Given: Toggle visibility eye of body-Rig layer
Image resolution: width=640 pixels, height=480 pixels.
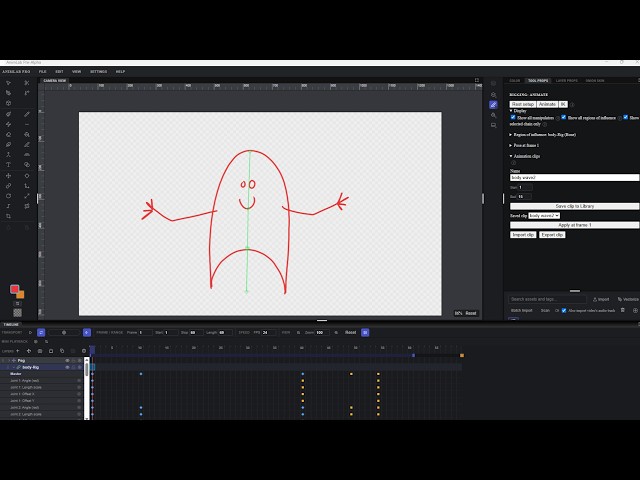Looking at the screenshot, I should 67,367.
